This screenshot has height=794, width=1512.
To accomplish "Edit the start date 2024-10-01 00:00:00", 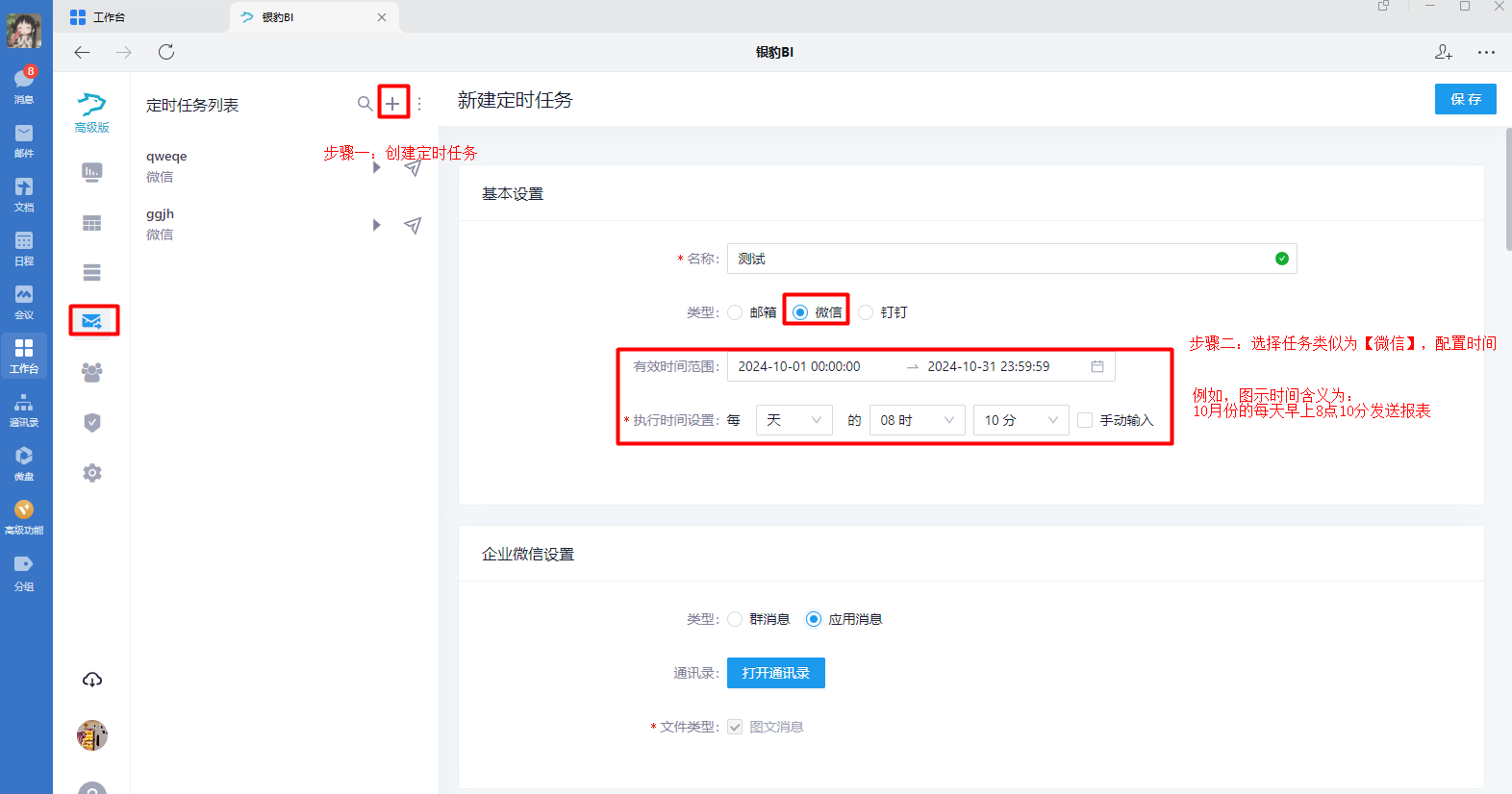I will [799, 366].
